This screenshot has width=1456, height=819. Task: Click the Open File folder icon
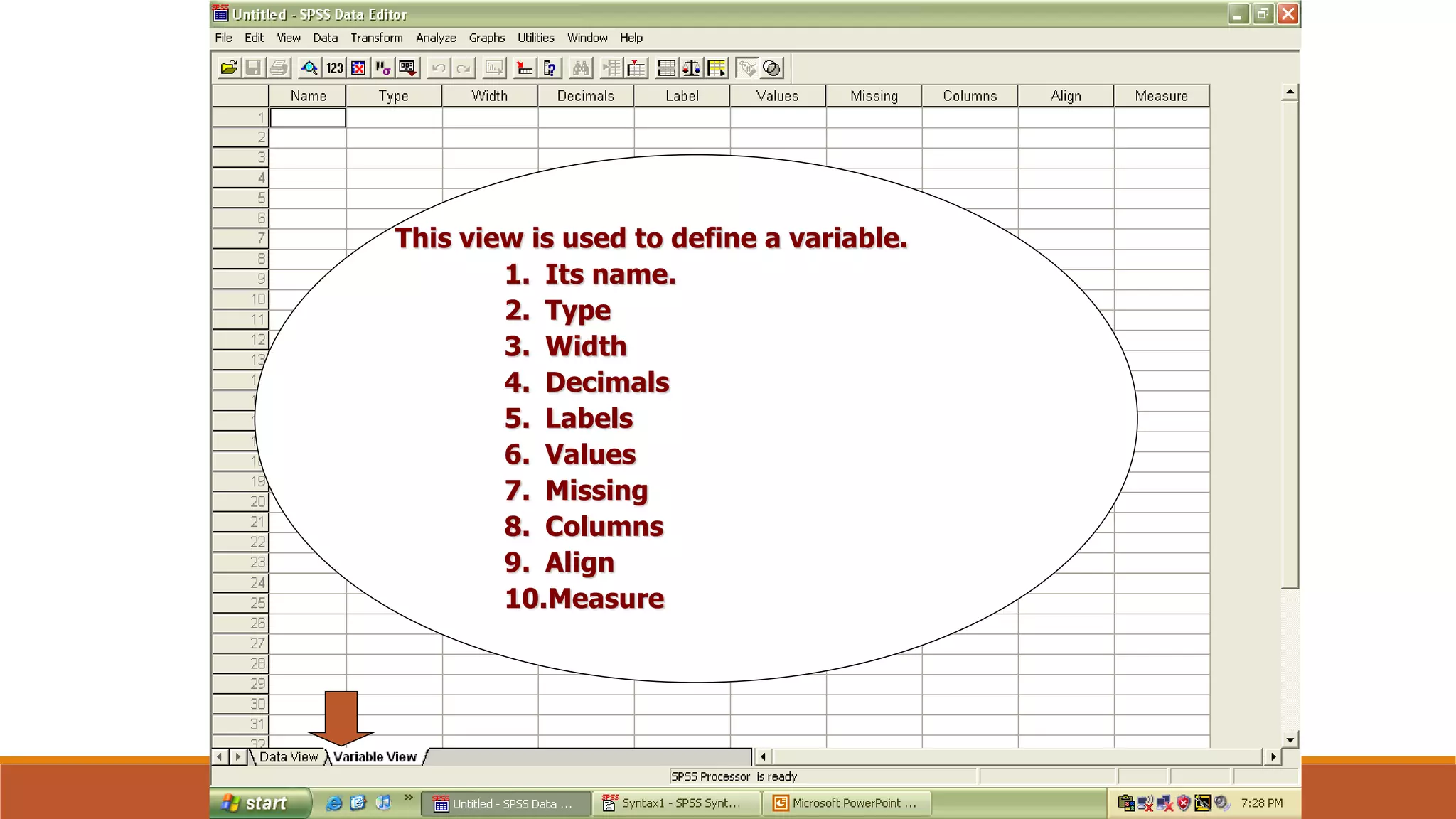pyautogui.click(x=229, y=68)
